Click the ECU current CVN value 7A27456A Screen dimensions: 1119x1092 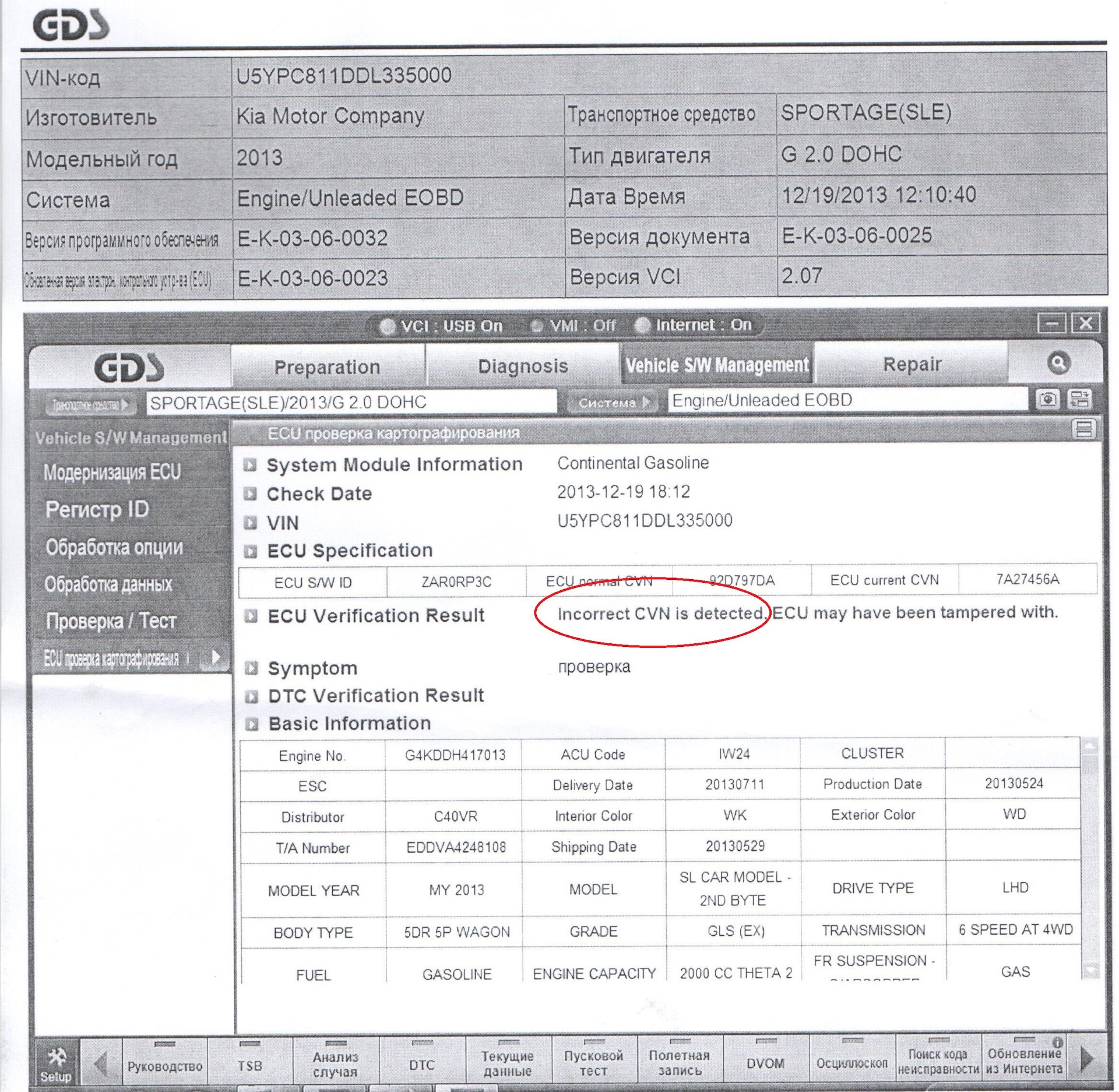coord(1027,579)
